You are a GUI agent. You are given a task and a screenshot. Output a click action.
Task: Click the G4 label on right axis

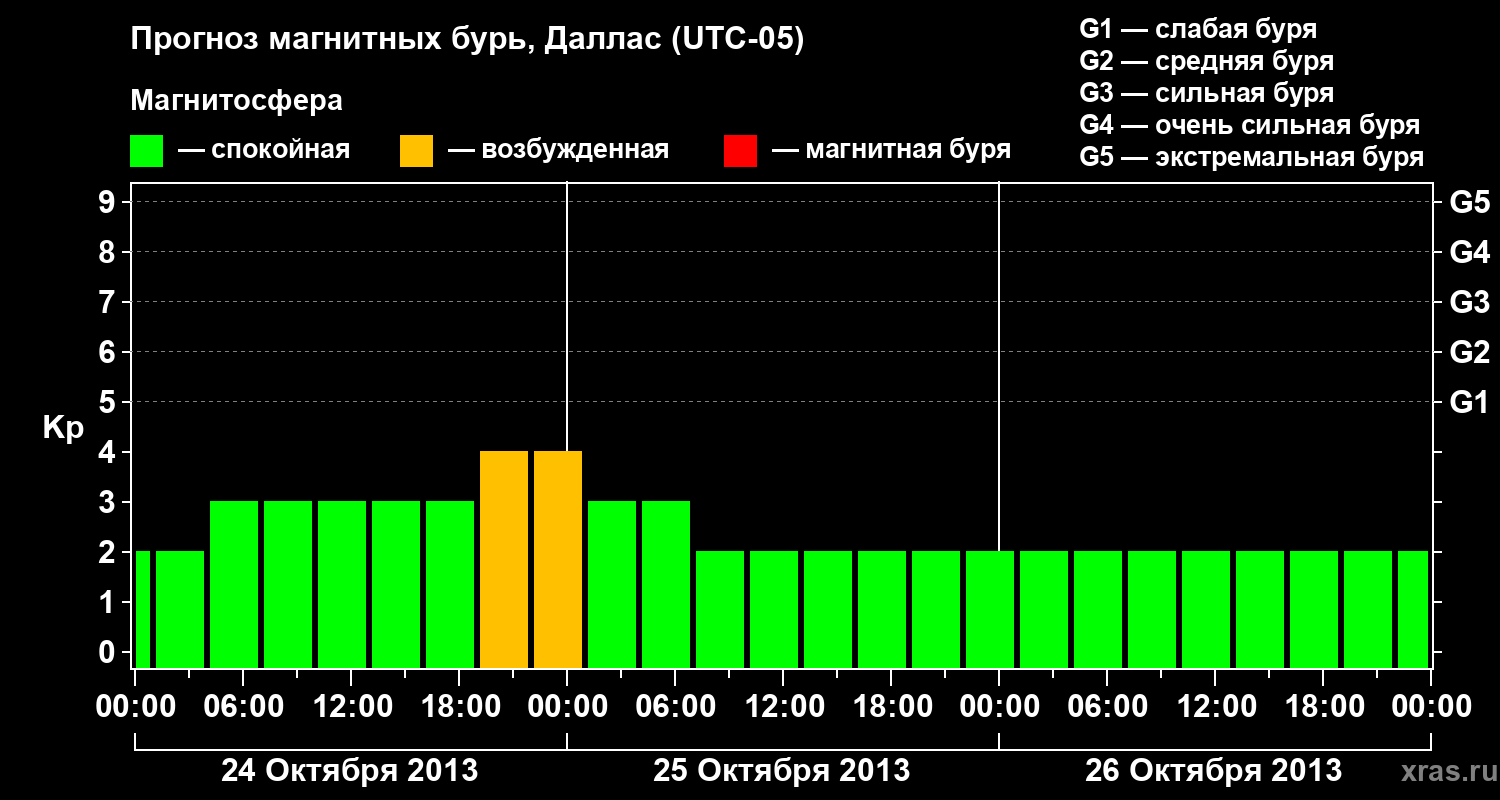[x=1469, y=252]
